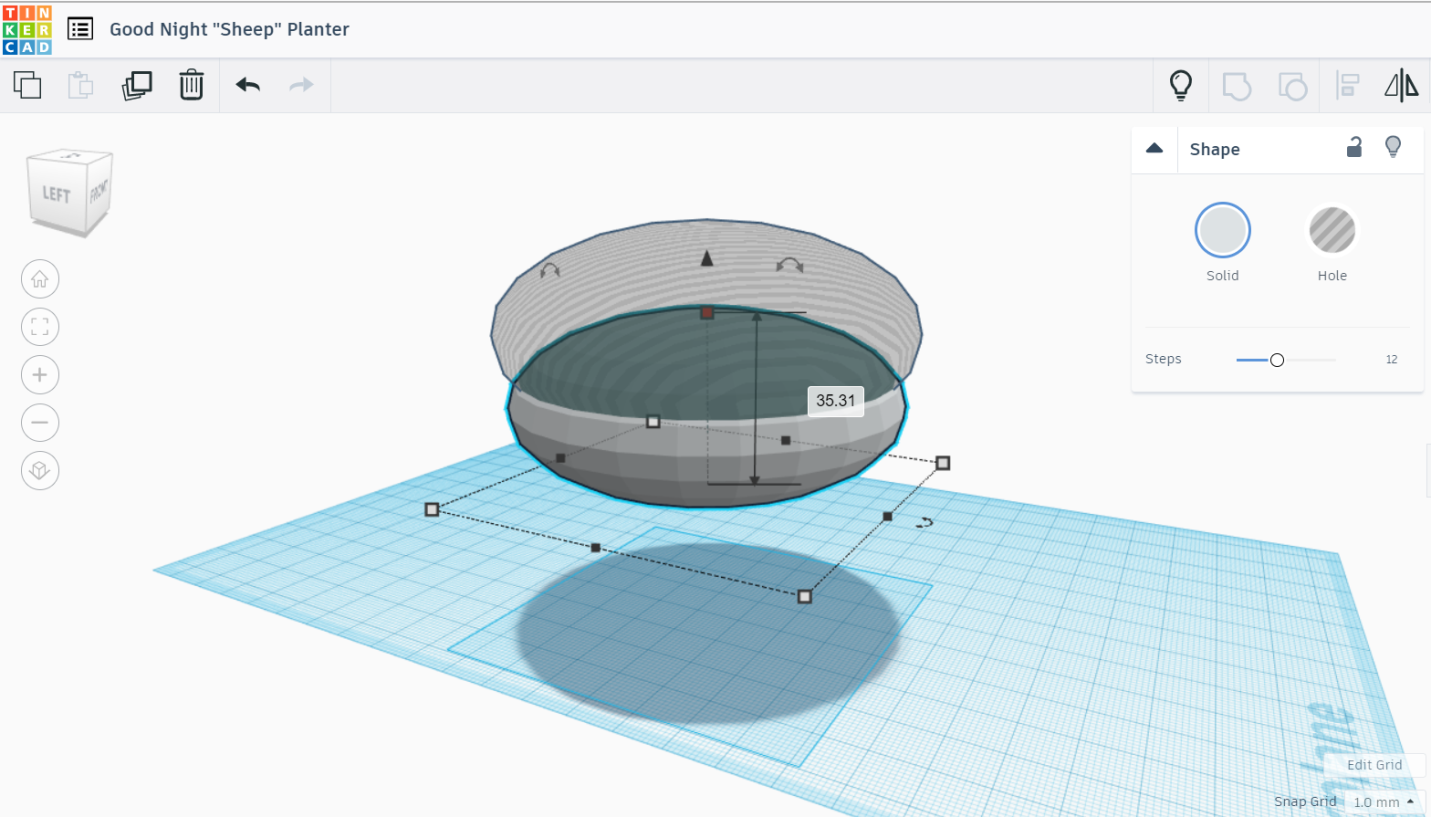
Task: Fit all in view icon
Action: click(x=40, y=327)
